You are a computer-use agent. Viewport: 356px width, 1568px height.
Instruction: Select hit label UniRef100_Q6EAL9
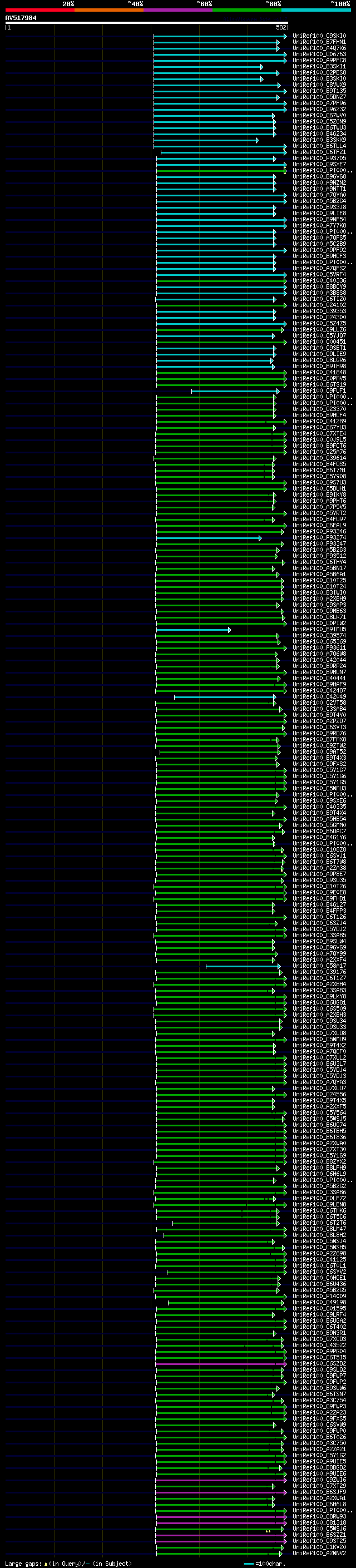(x=319, y=525)
